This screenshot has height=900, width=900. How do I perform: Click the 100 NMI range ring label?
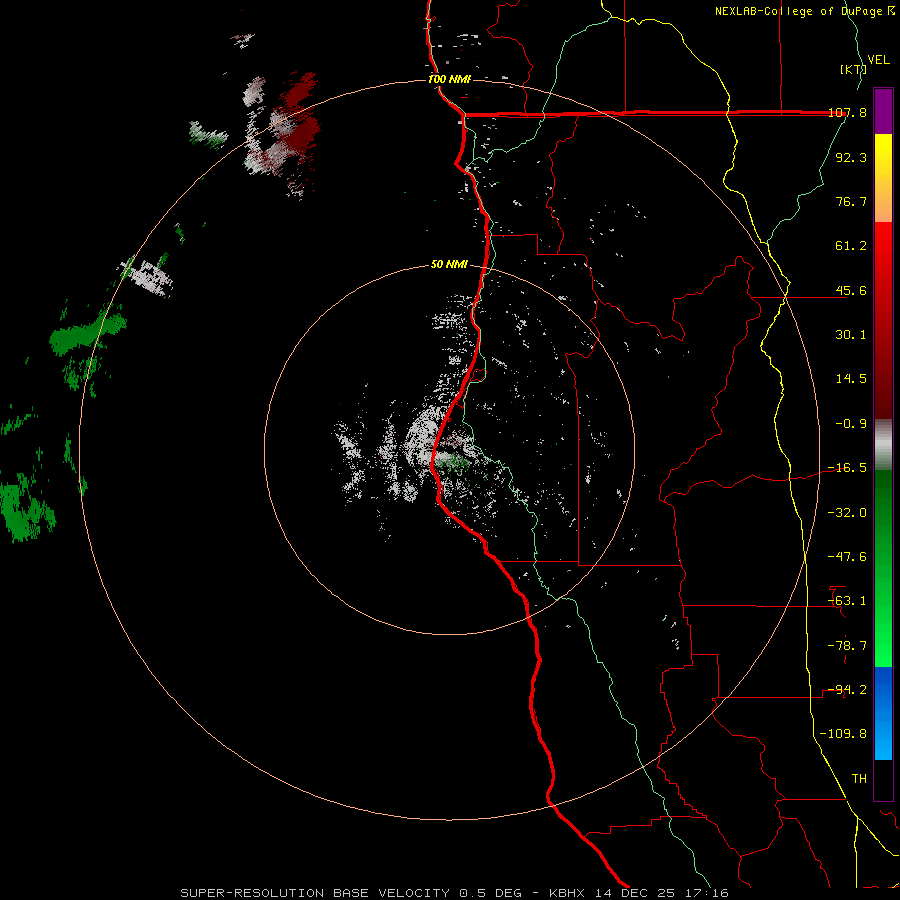coord(449,79)
